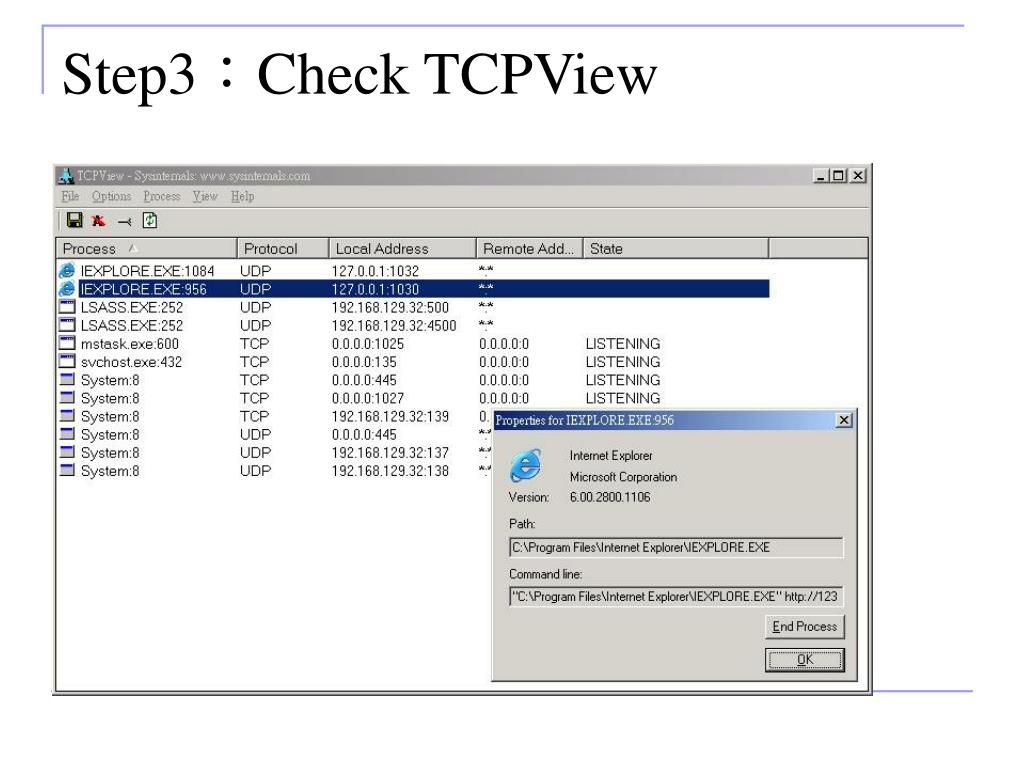Open the Help menu
The image size is (1024, 768).
(242, 197)
